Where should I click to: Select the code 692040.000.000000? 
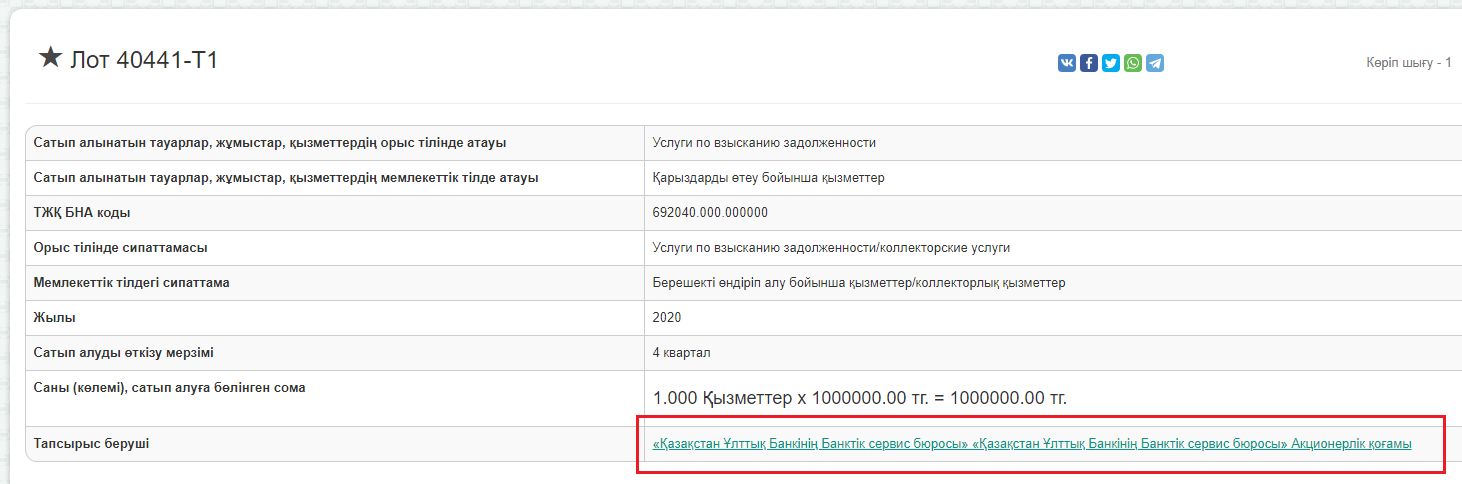pos(710,213)
